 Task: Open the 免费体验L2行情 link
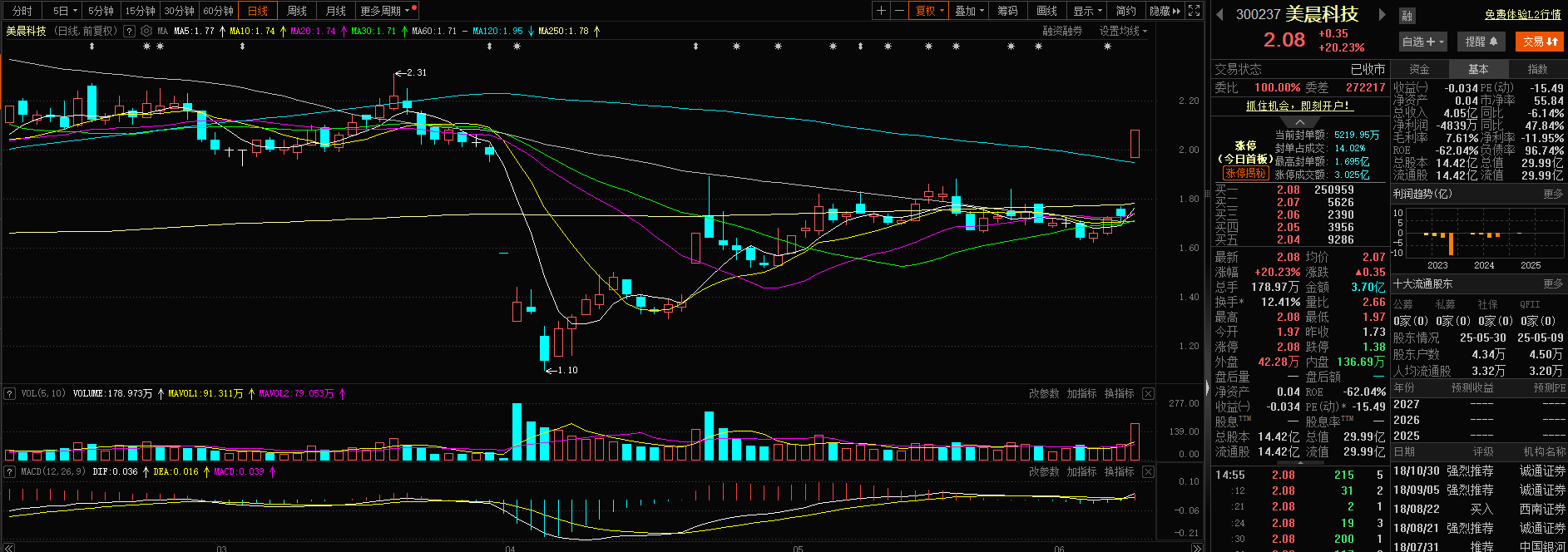click(1522, 14)
